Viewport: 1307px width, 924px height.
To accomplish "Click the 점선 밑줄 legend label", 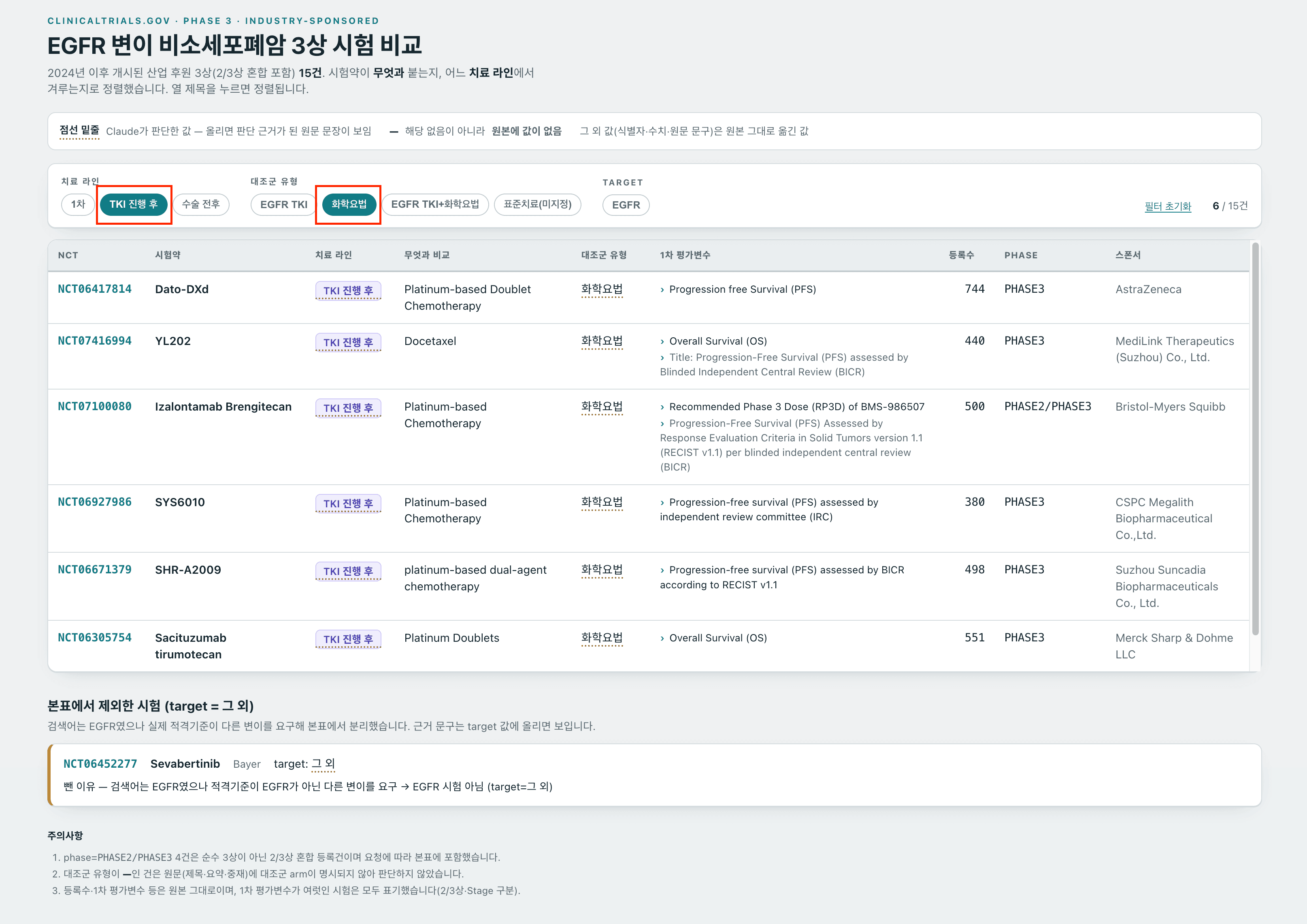I will [79, 131].
